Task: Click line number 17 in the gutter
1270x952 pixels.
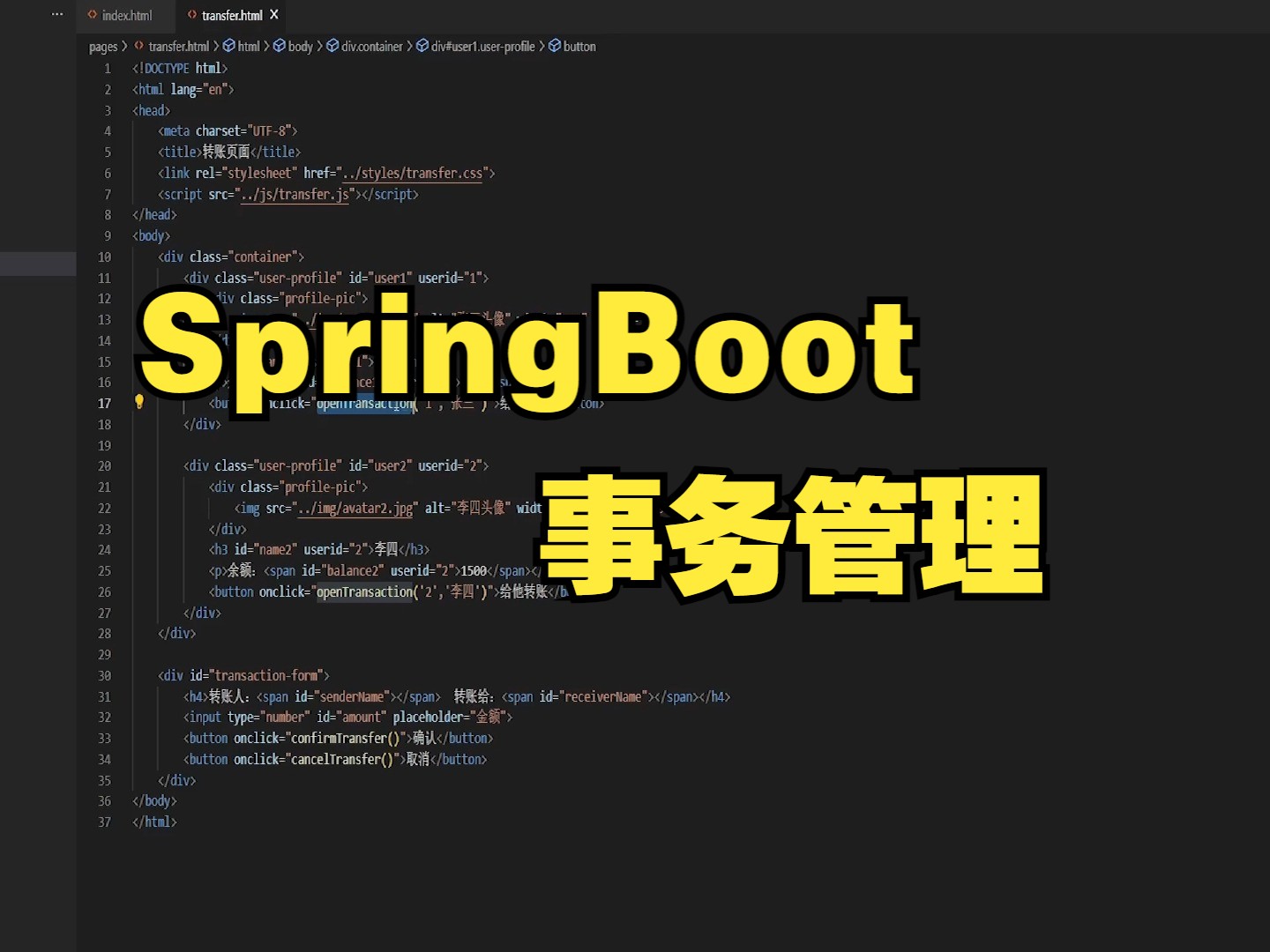Action: click(104, 404)
